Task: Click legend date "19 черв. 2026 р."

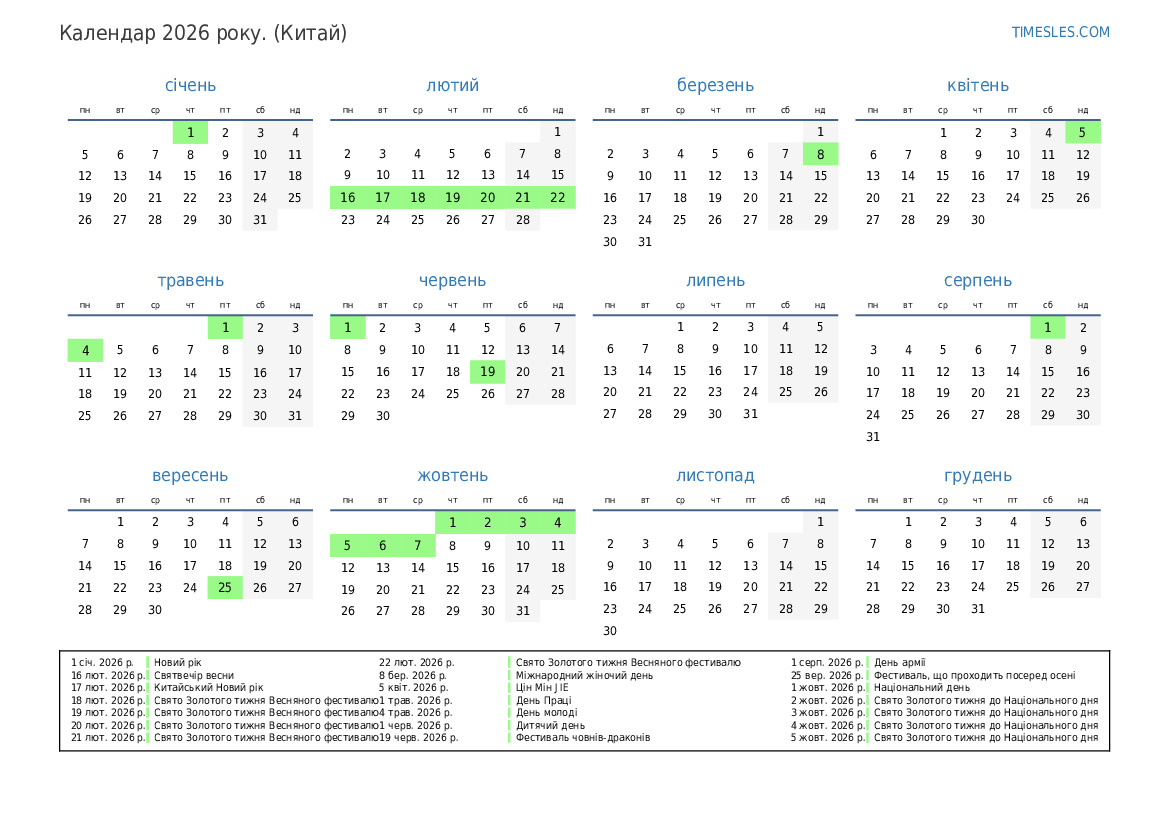Action: click(x=419, y=738)
